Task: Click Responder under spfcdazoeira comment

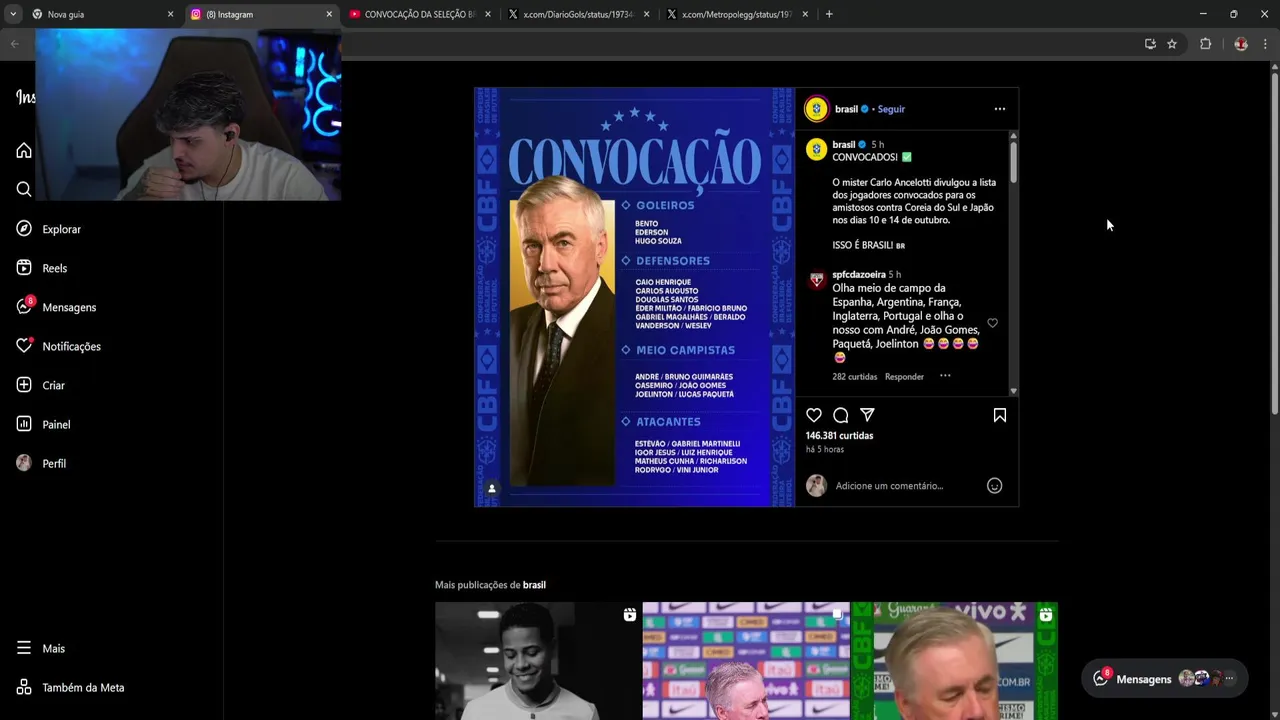Action: [904, 377]
